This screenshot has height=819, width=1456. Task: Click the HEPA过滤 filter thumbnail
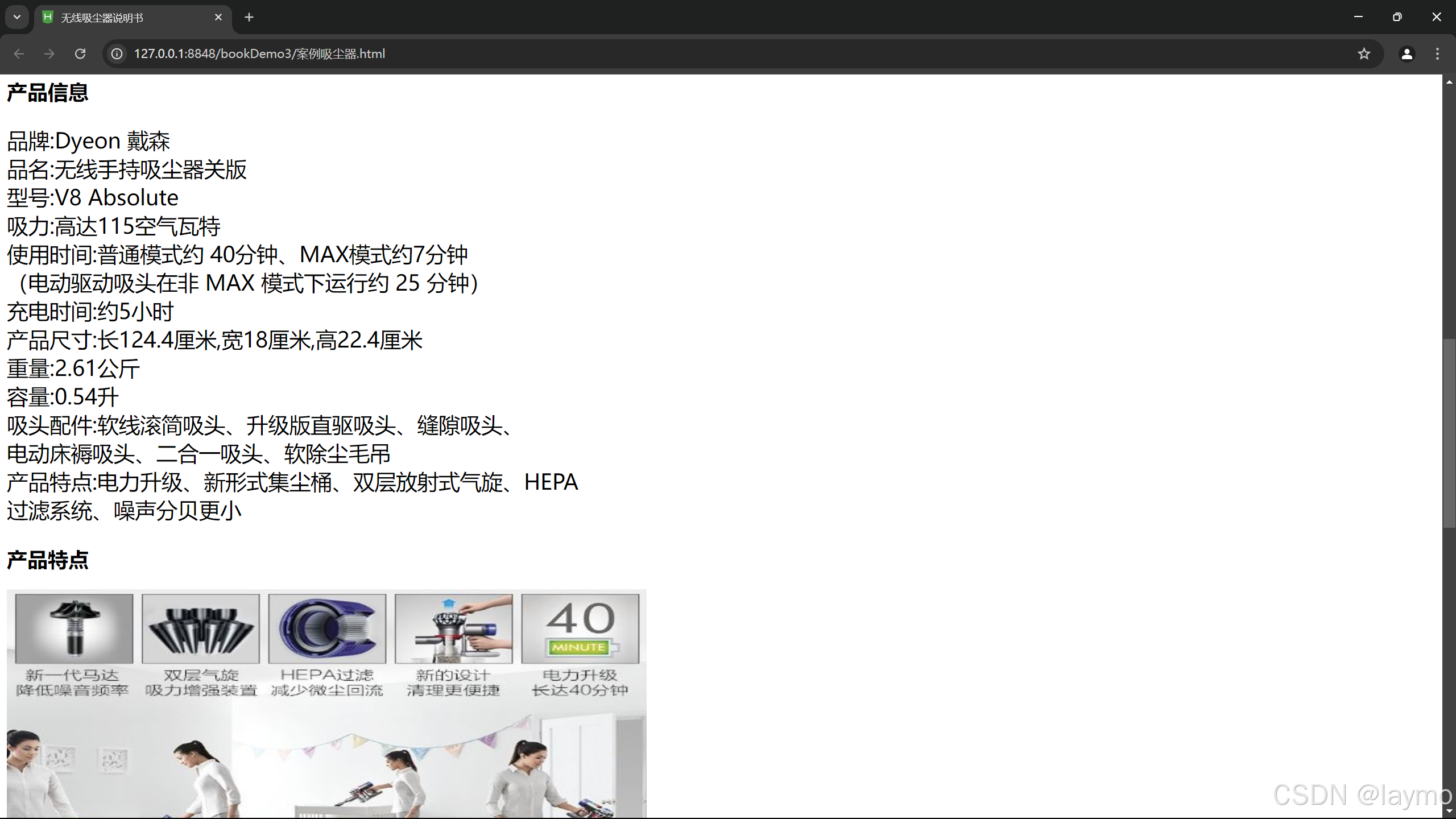point(327,628)
